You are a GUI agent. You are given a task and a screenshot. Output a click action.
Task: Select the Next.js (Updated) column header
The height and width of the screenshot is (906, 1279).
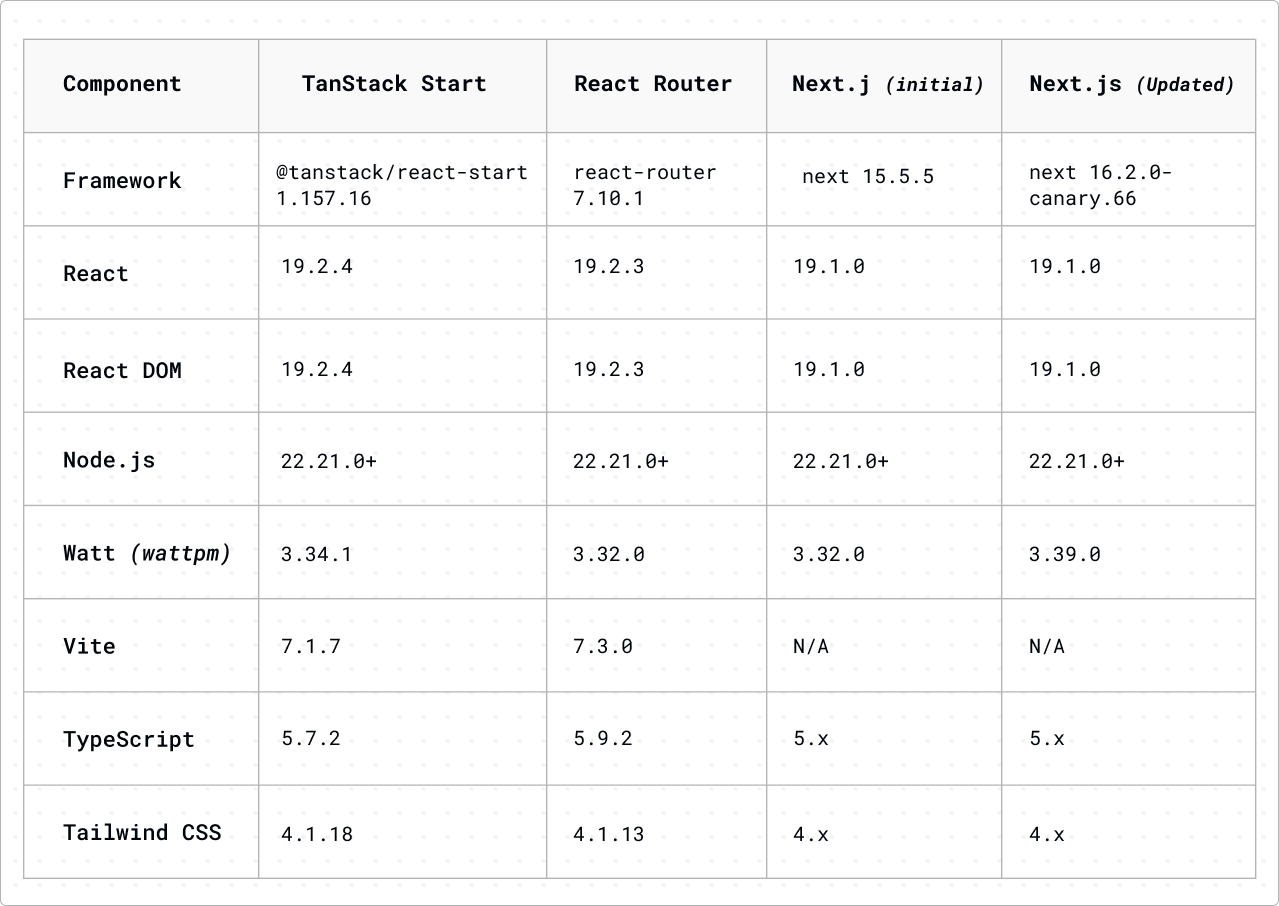pyautogui.click(x=1131, y=85)
